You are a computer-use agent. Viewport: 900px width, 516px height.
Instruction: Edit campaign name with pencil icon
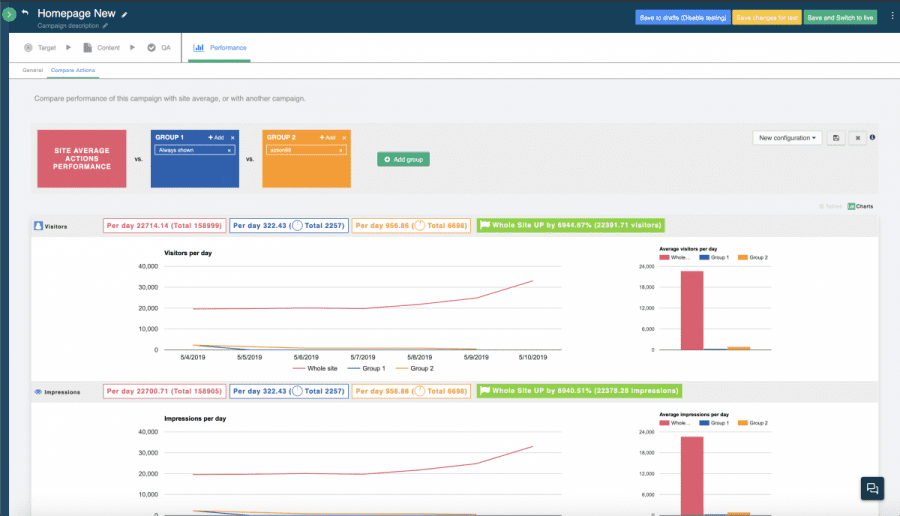125,15
